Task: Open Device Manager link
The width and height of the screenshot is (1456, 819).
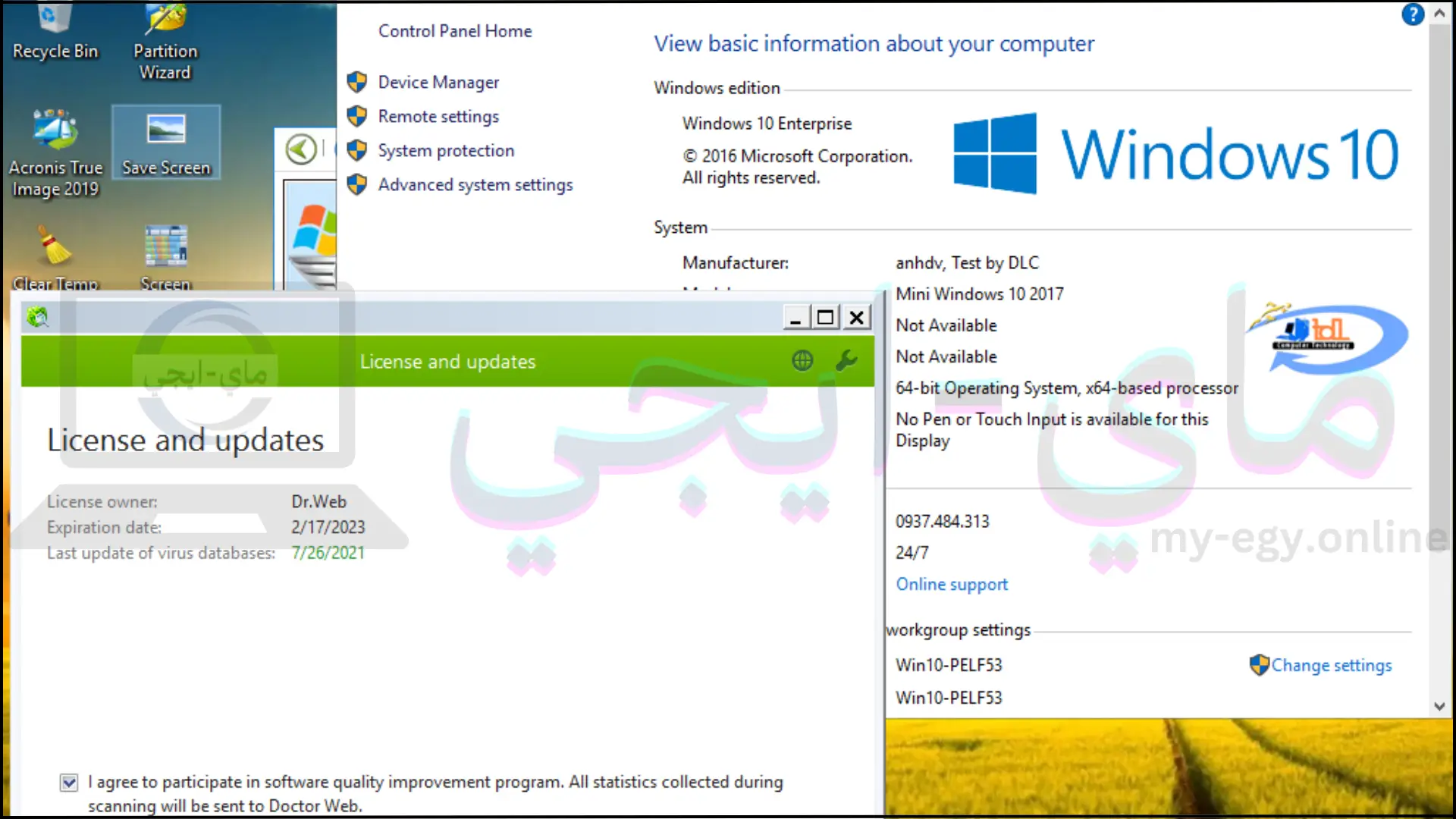Action: tap(438, 82)
